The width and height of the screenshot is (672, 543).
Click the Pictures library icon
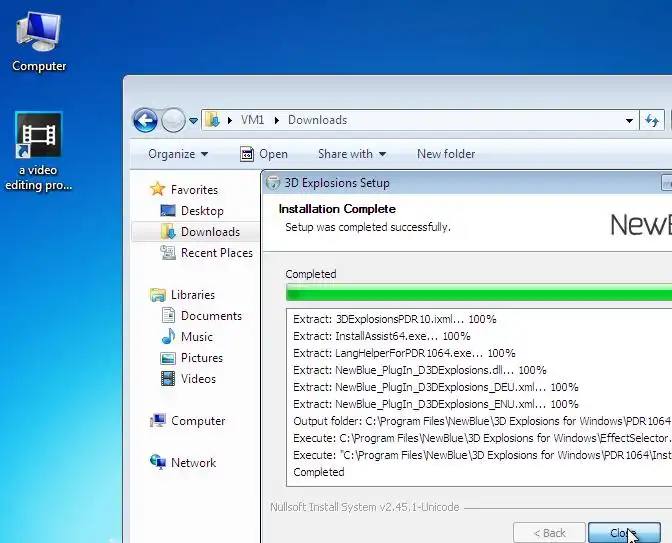pyautogui.click(x=168, y=358)
